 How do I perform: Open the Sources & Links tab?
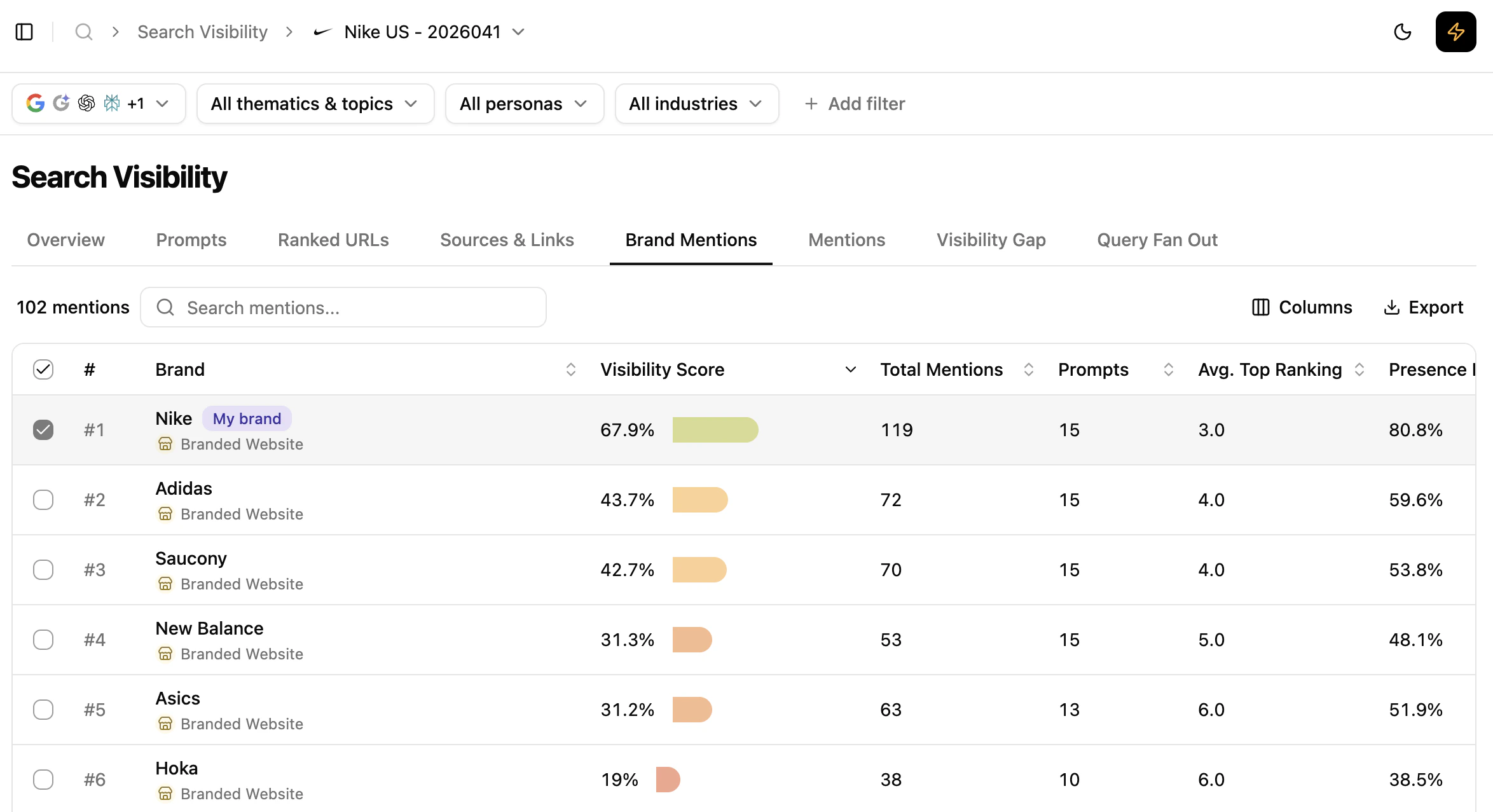507,240
